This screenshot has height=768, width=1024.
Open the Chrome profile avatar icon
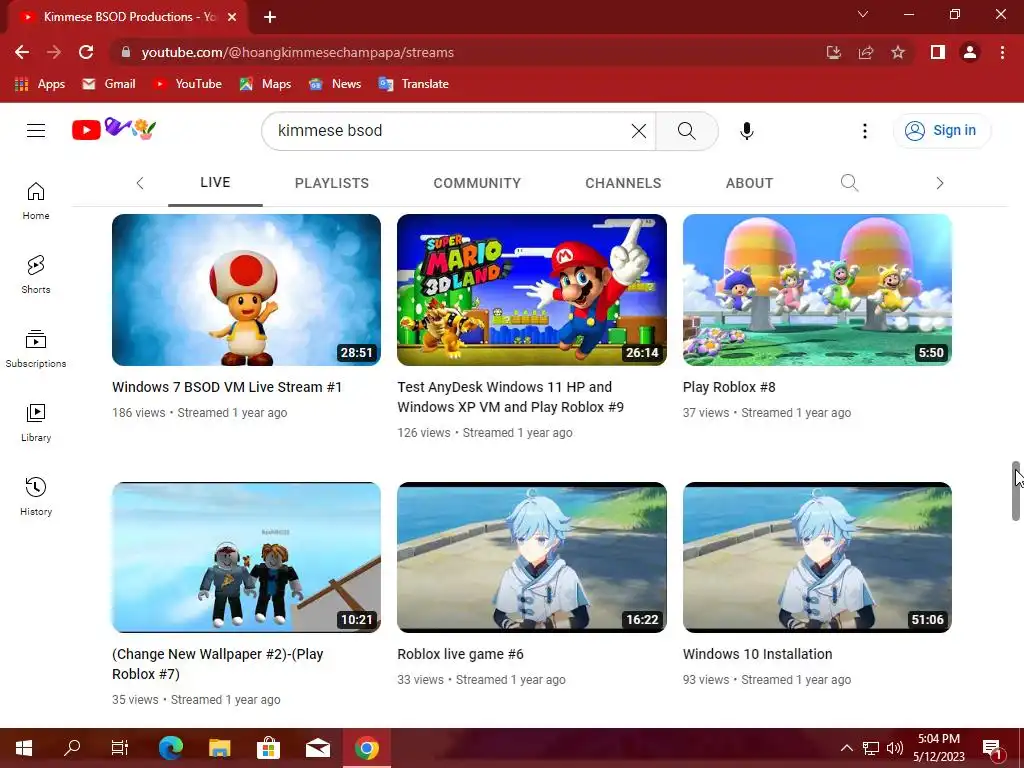pyautogui.click(x=970, y=52)
